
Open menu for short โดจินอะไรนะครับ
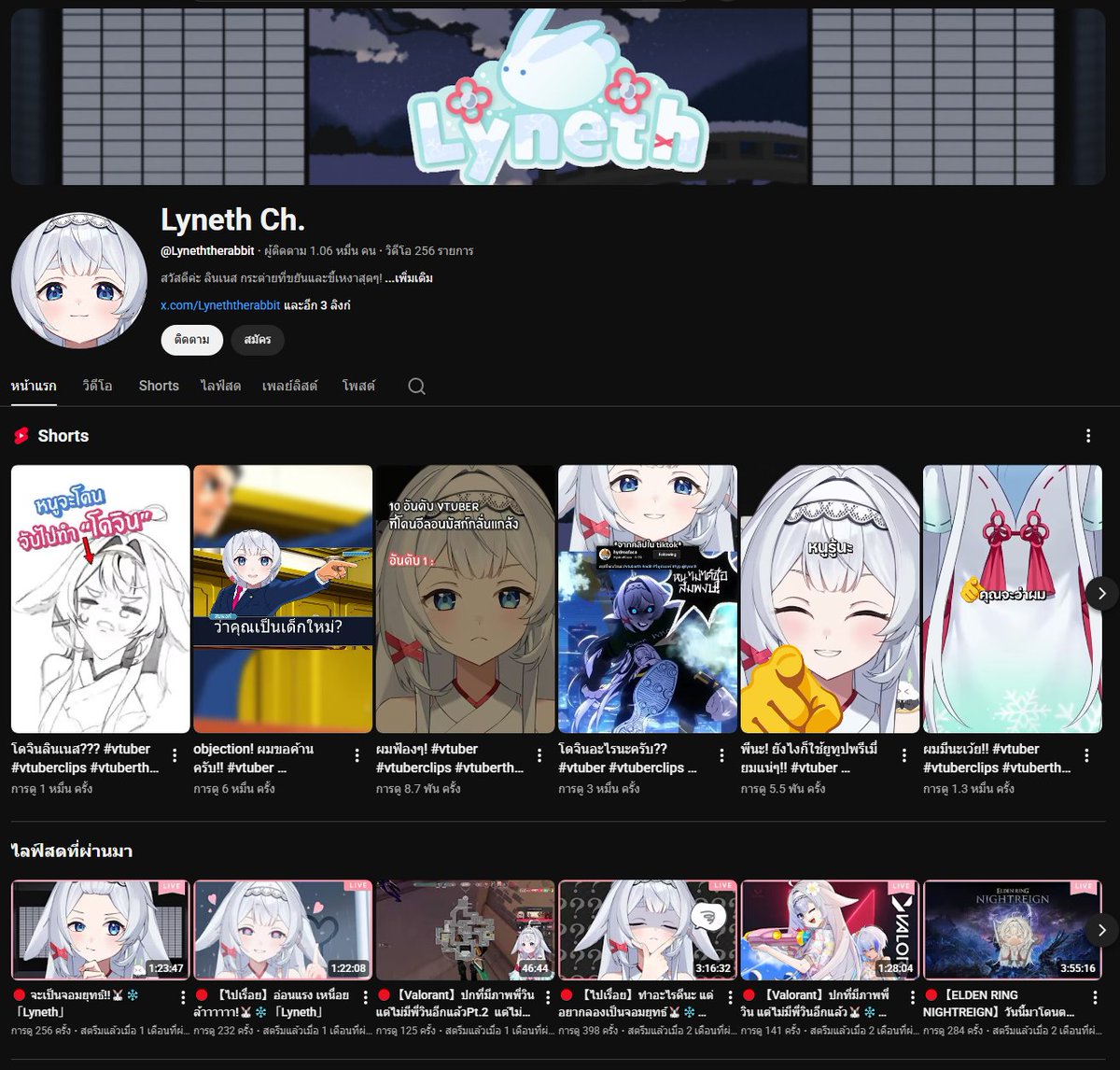[721, 755]
